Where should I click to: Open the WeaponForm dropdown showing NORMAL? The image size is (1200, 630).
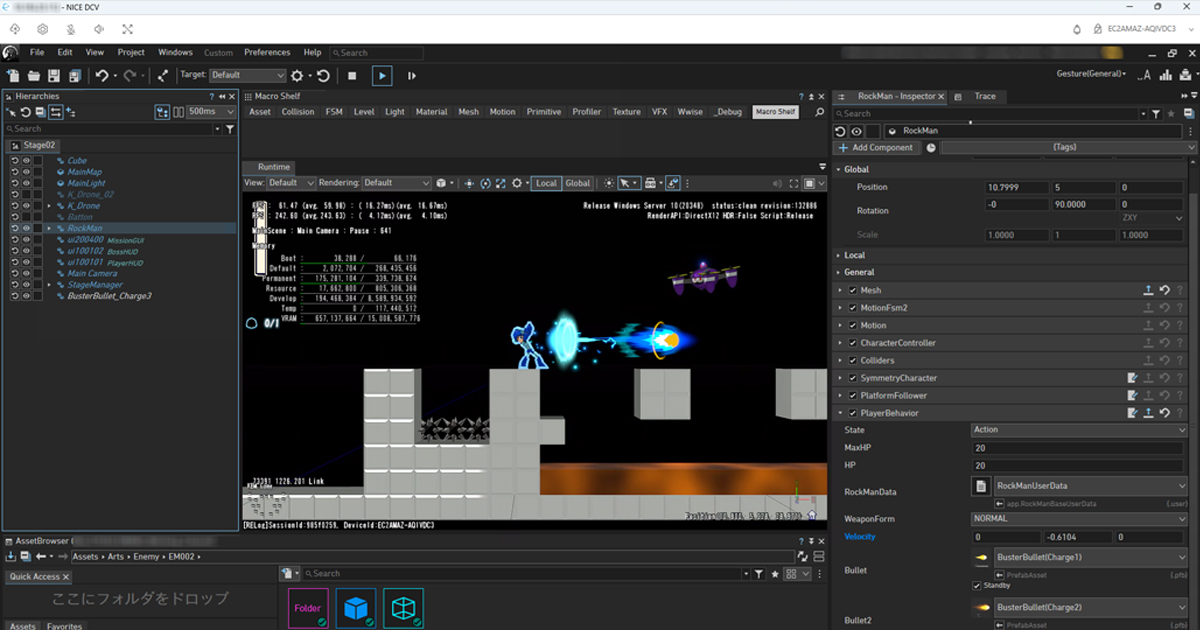(x=1079, y=519)
